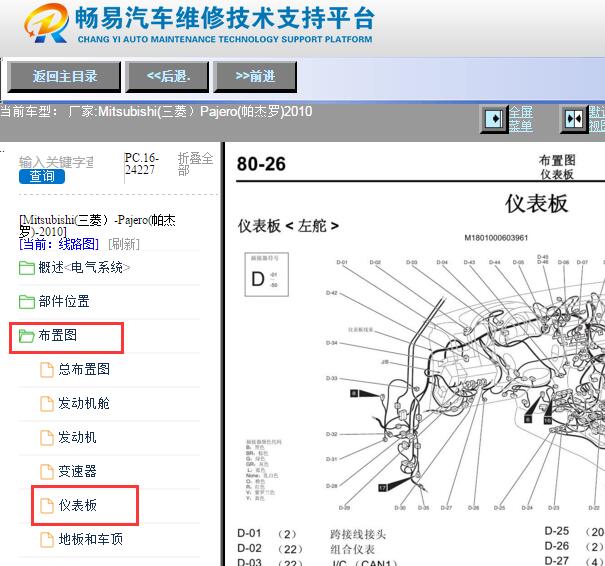Open the 变速器 page

tap(77, 471)
